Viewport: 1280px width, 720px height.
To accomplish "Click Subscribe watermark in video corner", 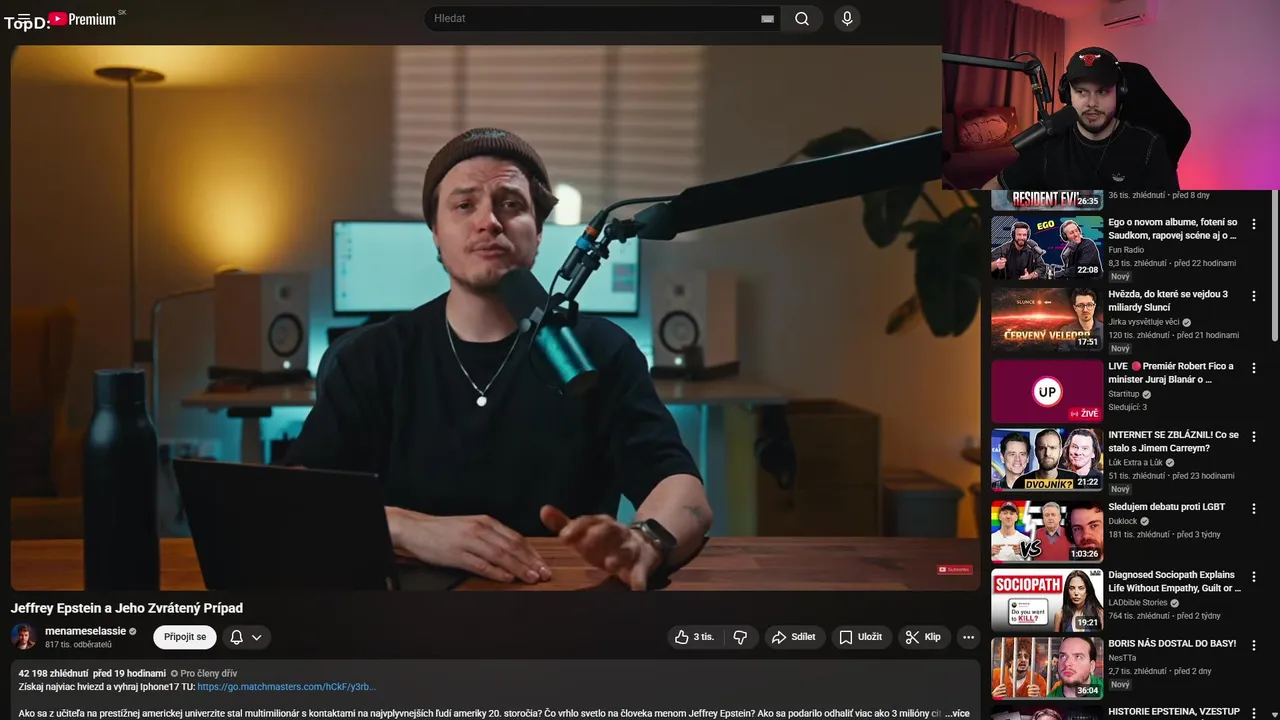I will pyautogui.click(x=954, y=569).
